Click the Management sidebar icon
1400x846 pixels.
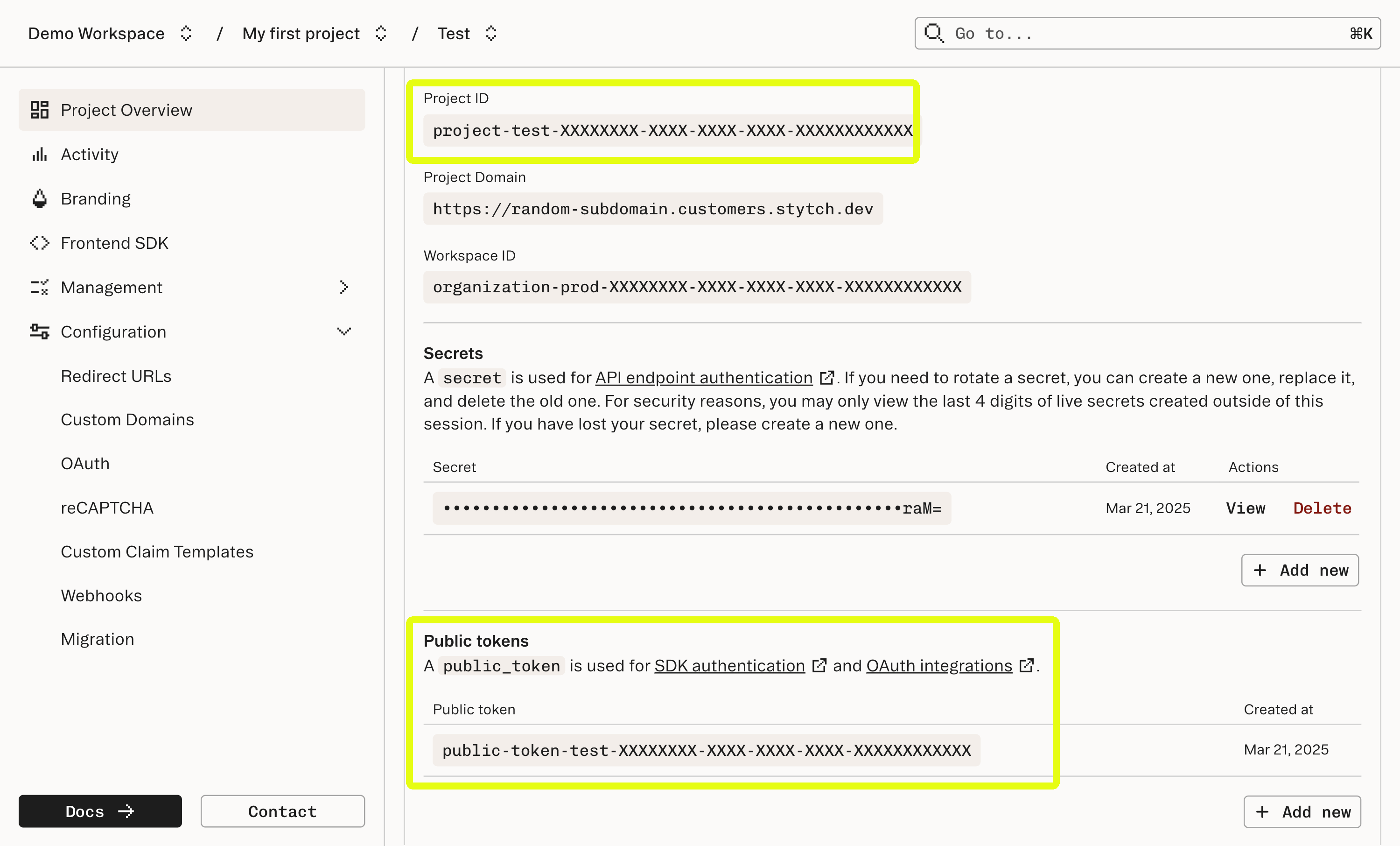point(39,287)
